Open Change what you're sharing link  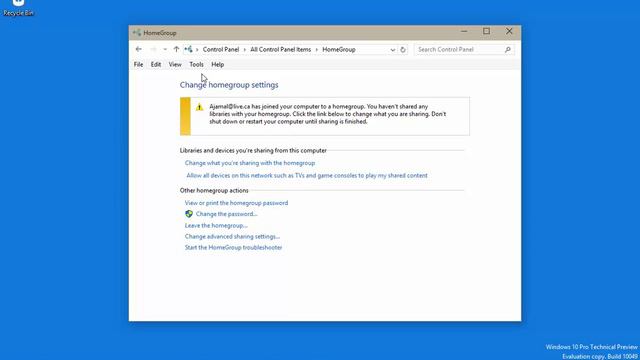tap(250, 163)
